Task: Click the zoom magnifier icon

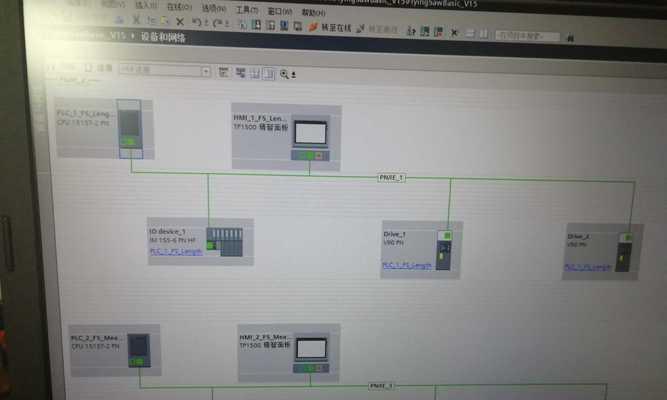Action: point(284,74)
